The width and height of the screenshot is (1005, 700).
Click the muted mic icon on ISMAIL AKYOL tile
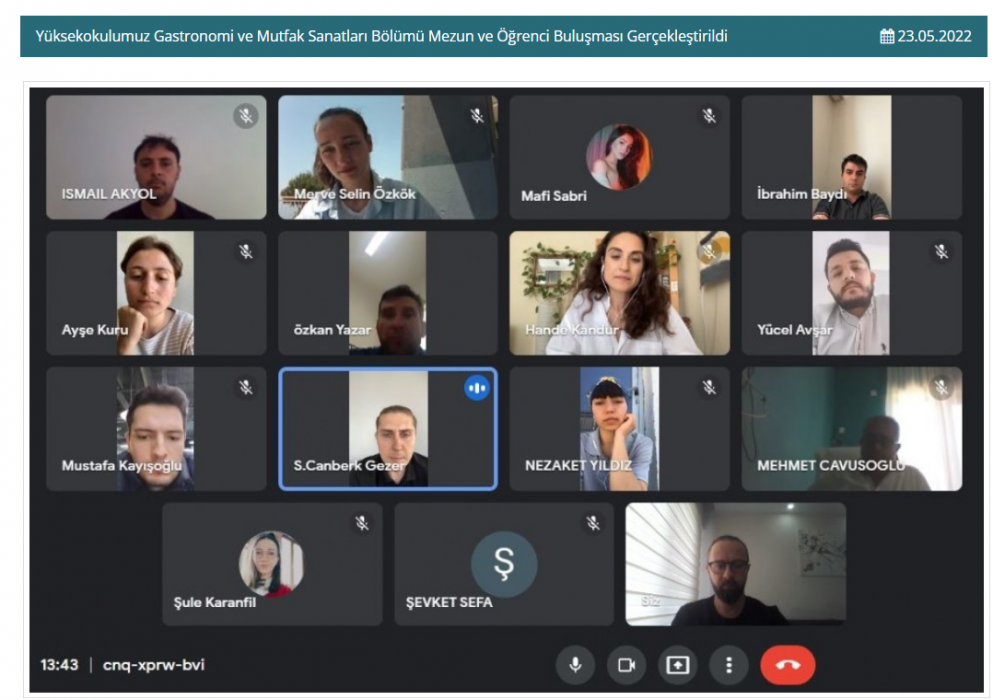tap(245, 116)
